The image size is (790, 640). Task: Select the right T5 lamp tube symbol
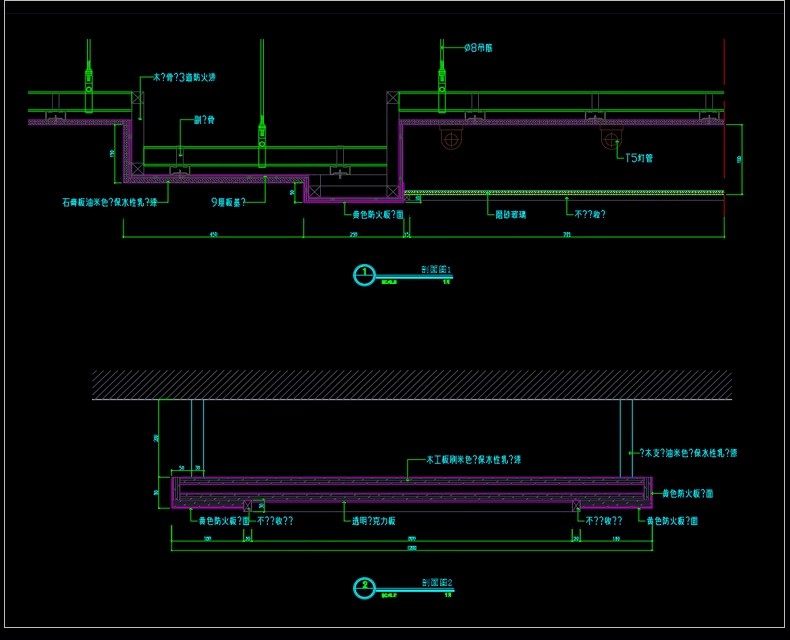[x=611, y=139]
